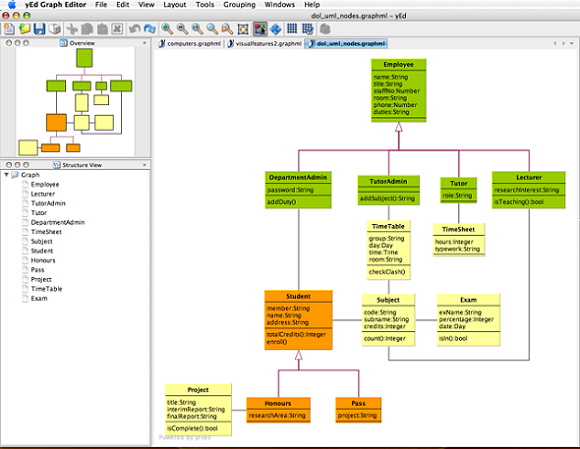
Task: Collapse the Graph tree node
Action: coord(6,175)
